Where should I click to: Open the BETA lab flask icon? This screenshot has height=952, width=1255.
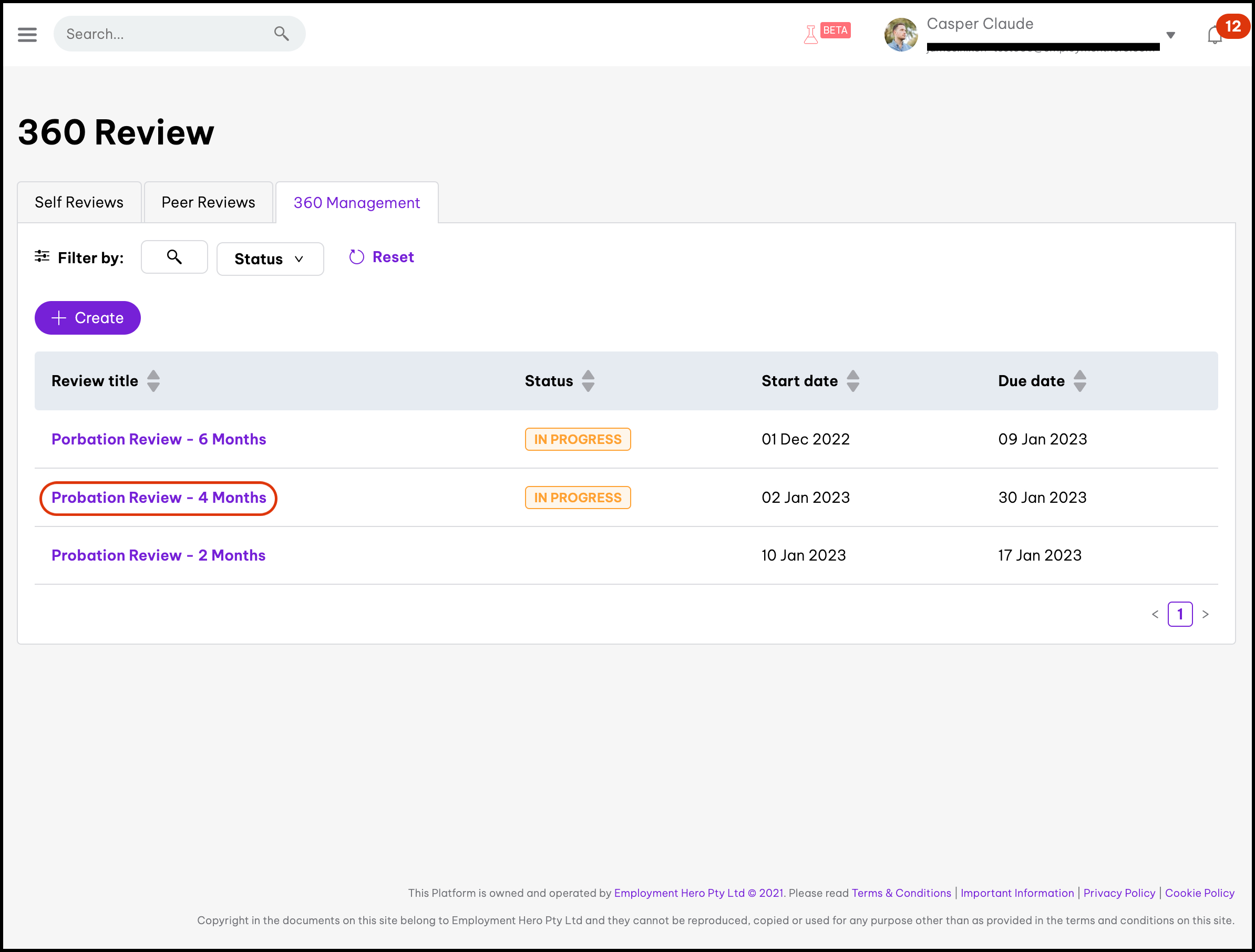pyautogui.click(x=811, y=34)
